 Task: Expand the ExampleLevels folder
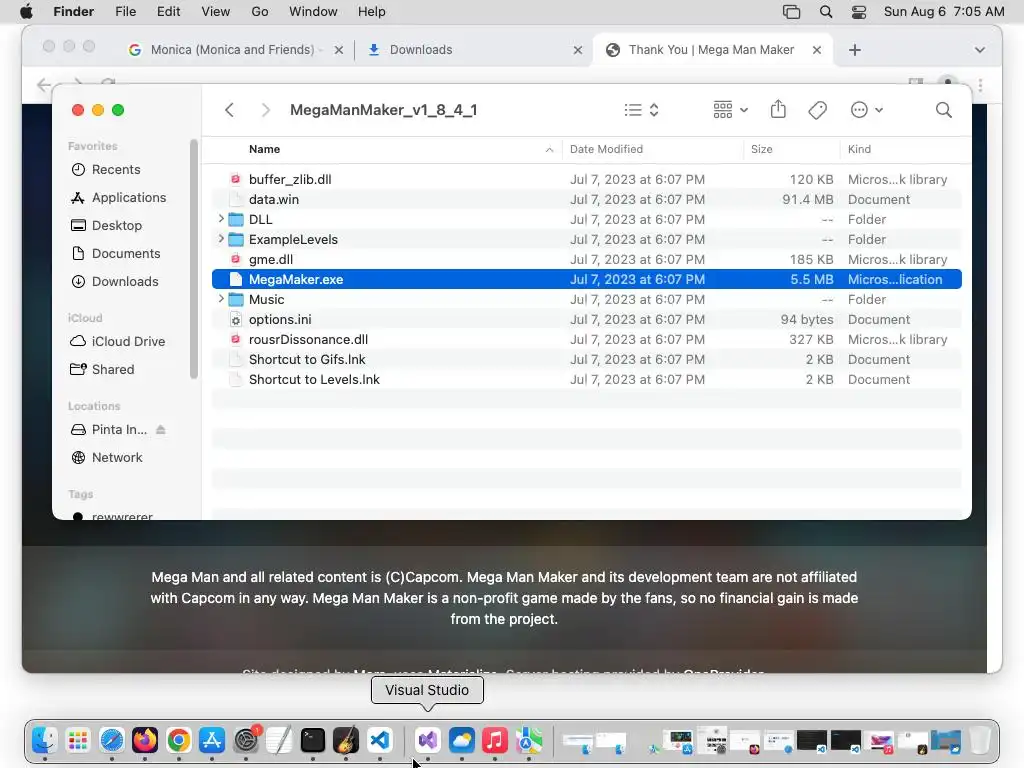(221, 239)
